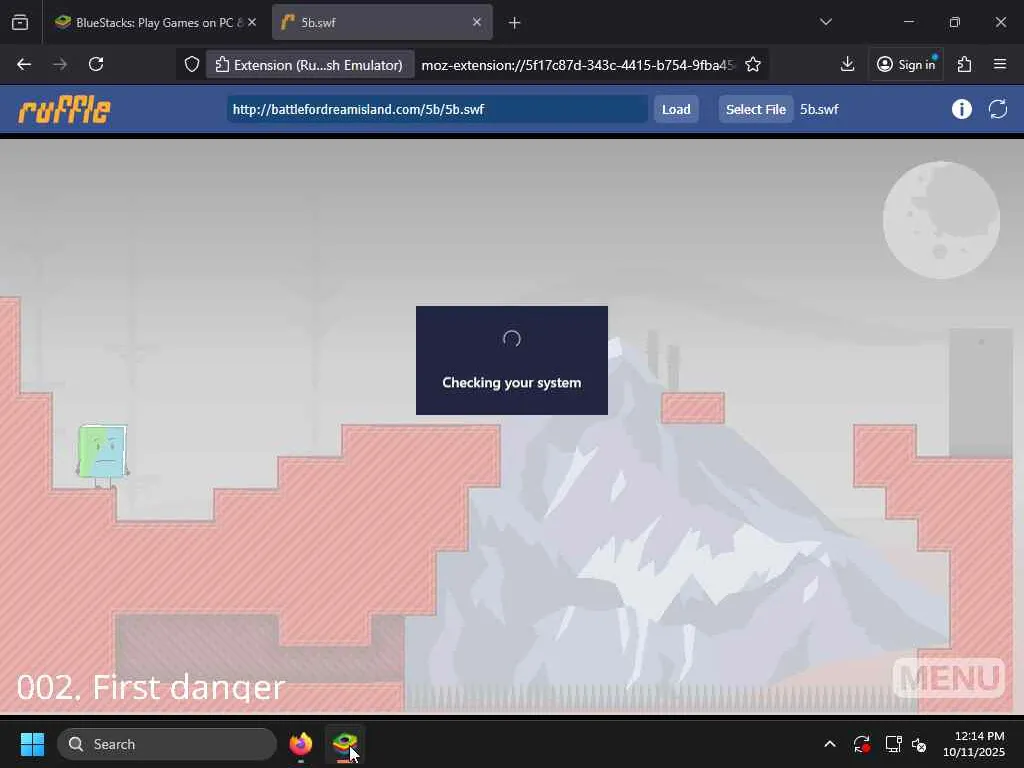Click the Select File button
This screenshot has width=1024, height=768.
pos(756,109)
